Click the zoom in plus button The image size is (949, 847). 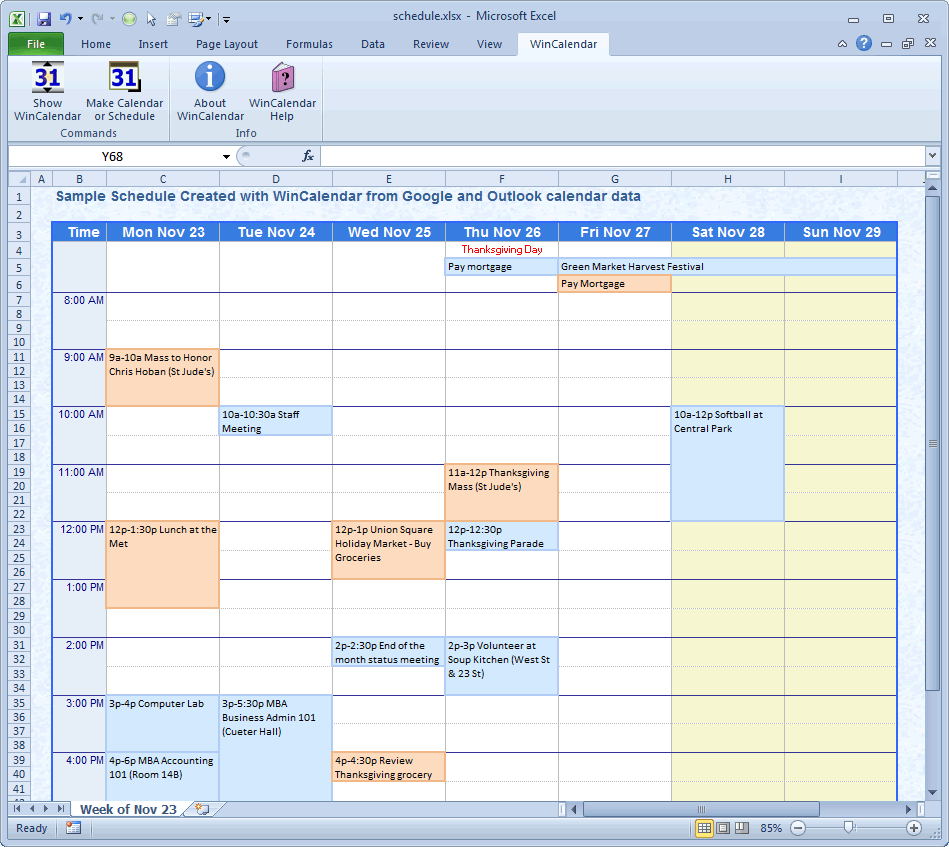(914, 828)
